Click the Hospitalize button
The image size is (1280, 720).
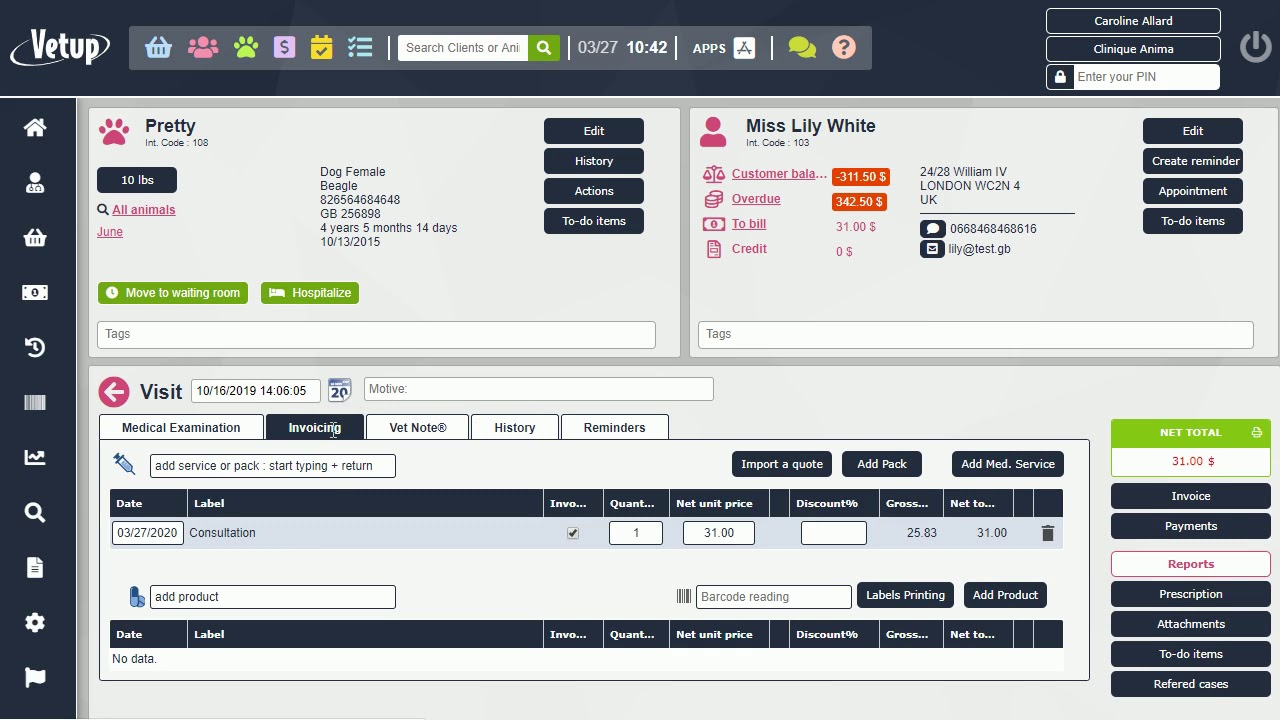click(310, 293)
